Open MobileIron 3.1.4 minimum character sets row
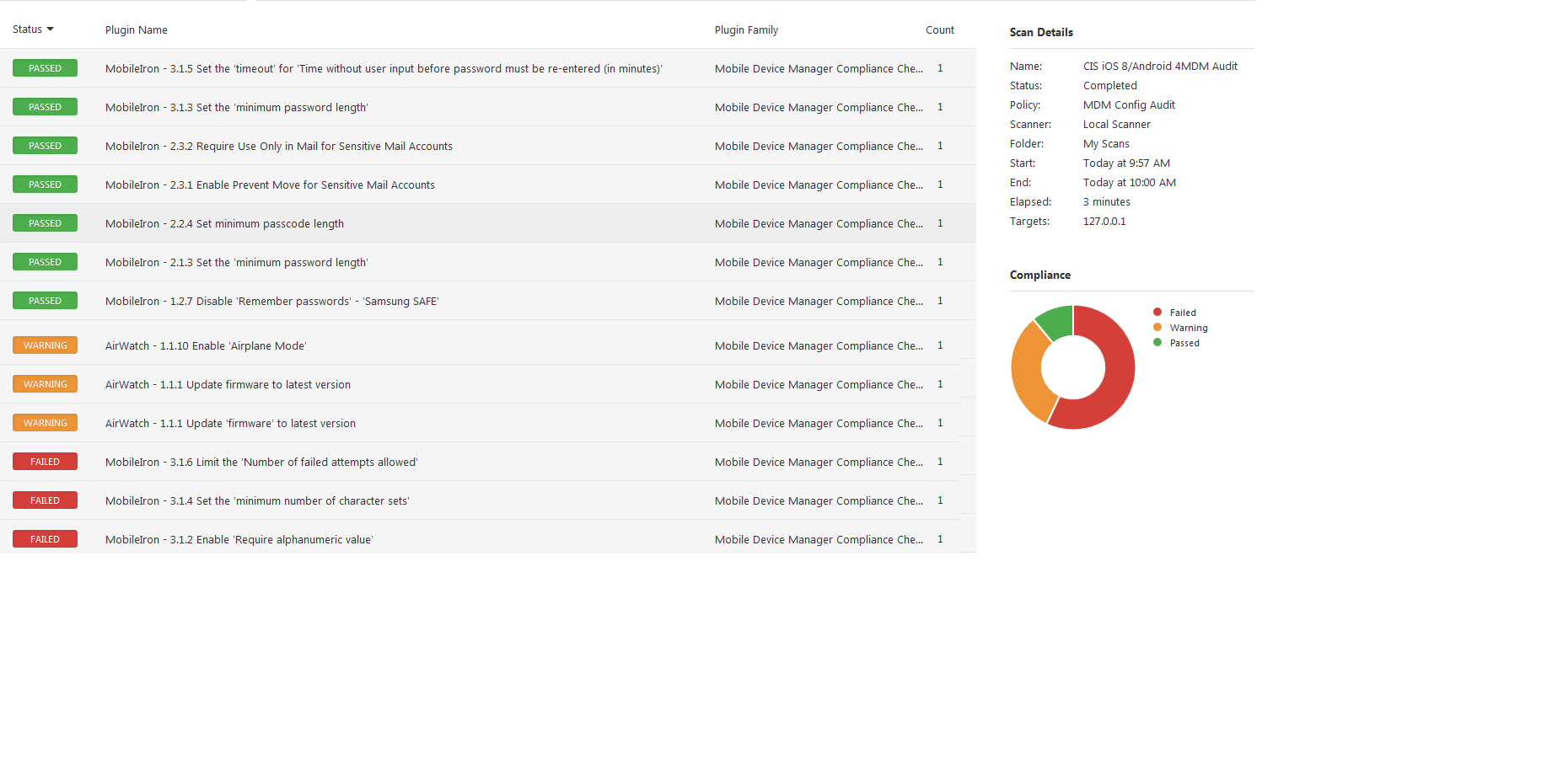Screen dimensions: 1568x781 (488, 500)
